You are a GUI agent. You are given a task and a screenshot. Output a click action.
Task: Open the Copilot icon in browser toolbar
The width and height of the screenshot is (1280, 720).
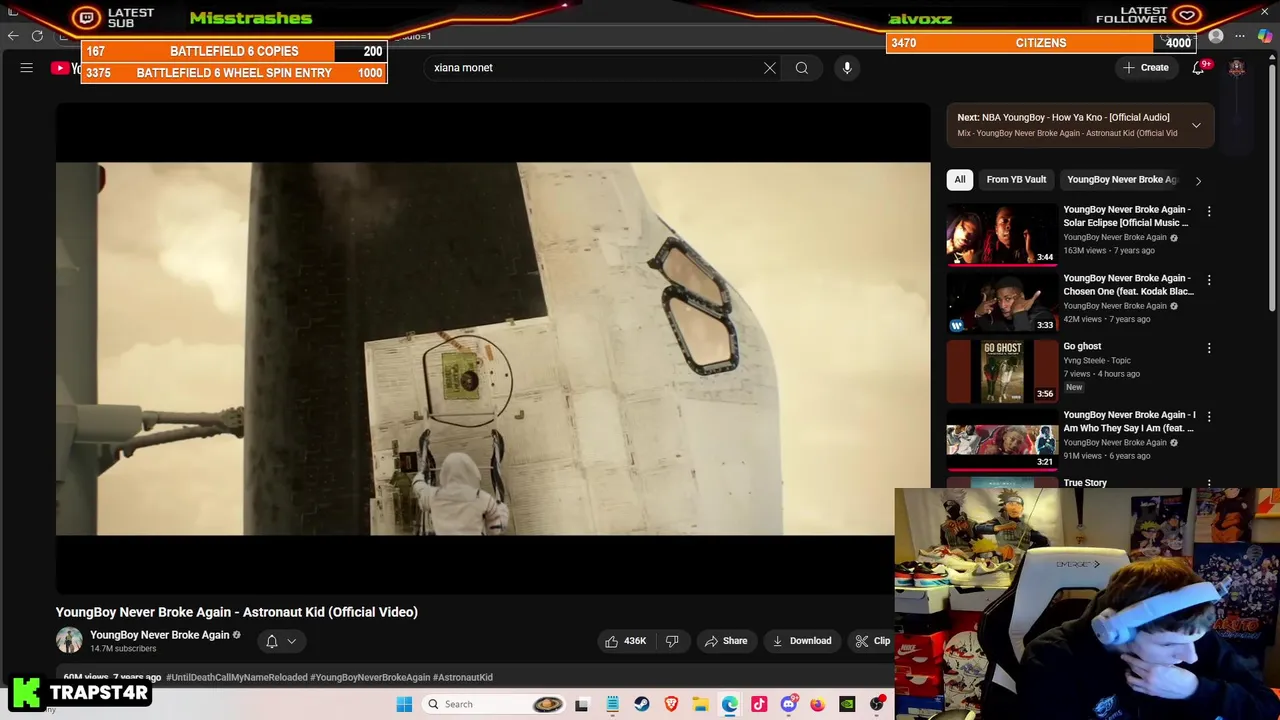1265,37
